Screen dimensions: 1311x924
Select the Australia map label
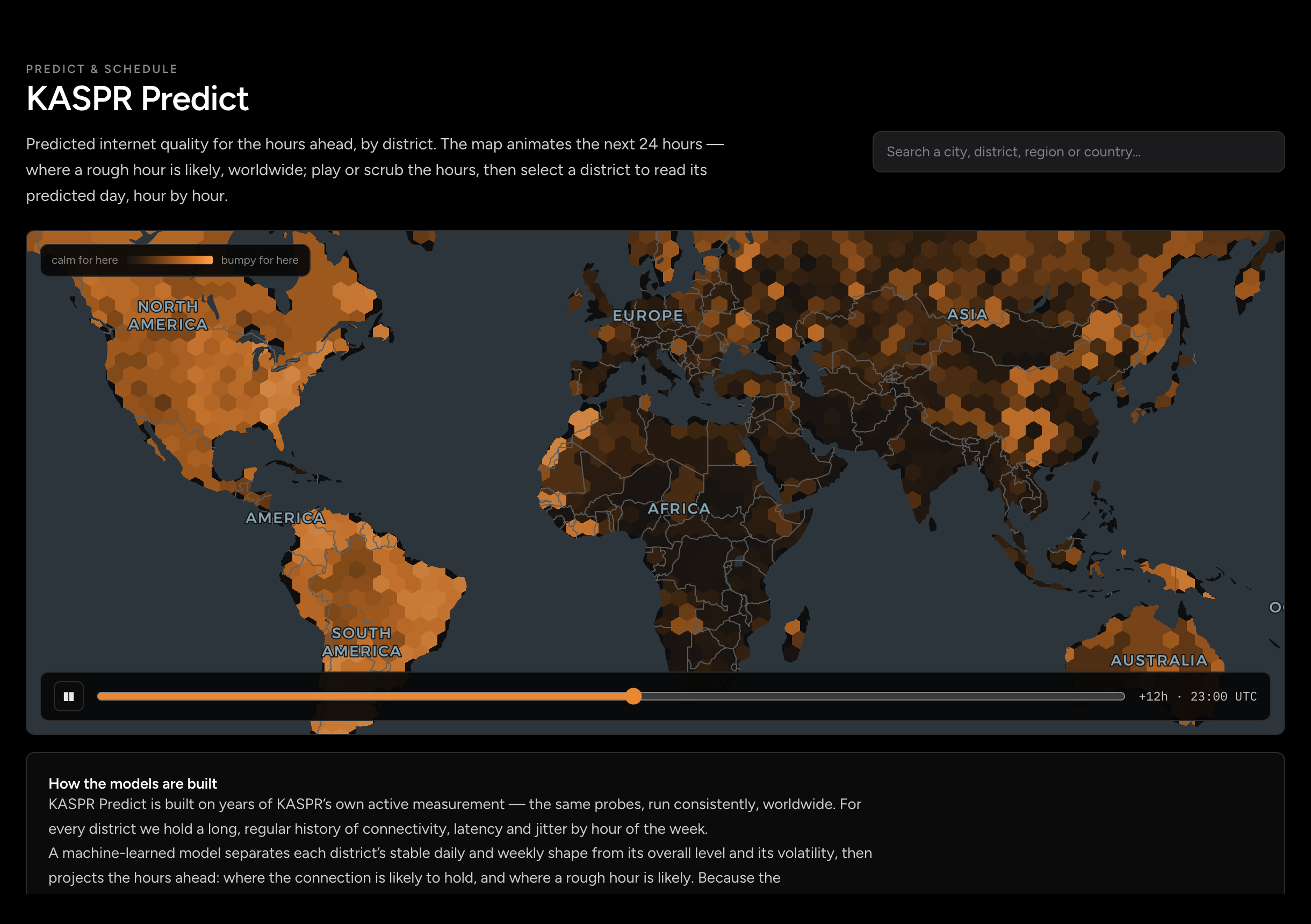(x=1158, y=660)
